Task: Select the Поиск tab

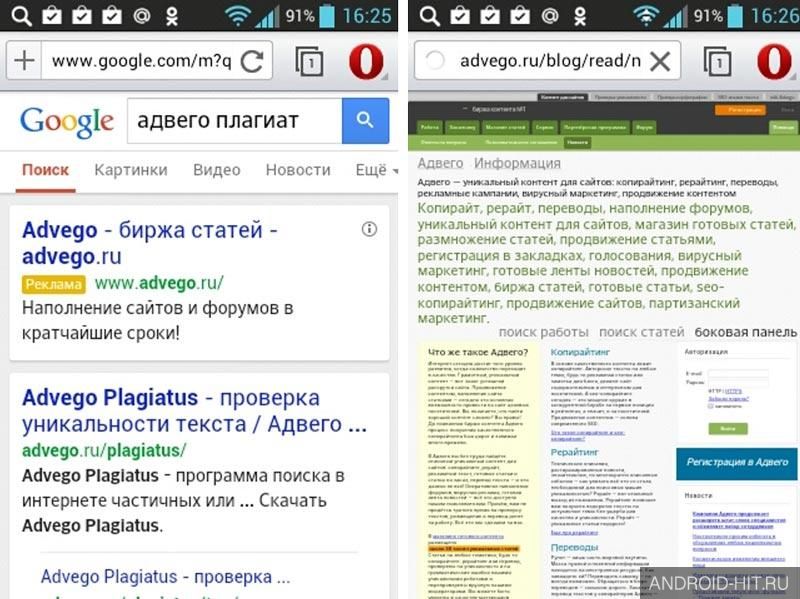Action: [x=45, y=170]
